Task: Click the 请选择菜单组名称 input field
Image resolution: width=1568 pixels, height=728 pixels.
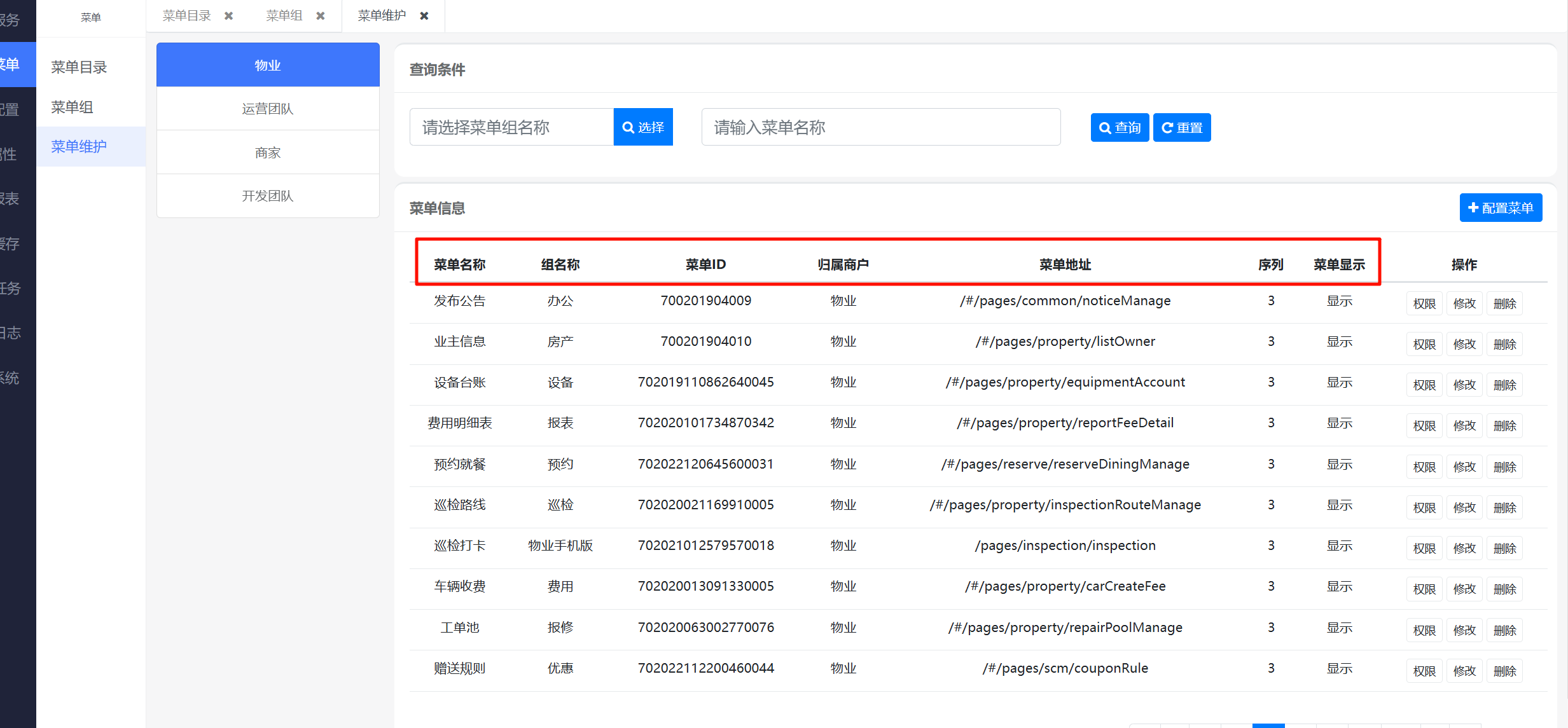Action: click(511, 127)
